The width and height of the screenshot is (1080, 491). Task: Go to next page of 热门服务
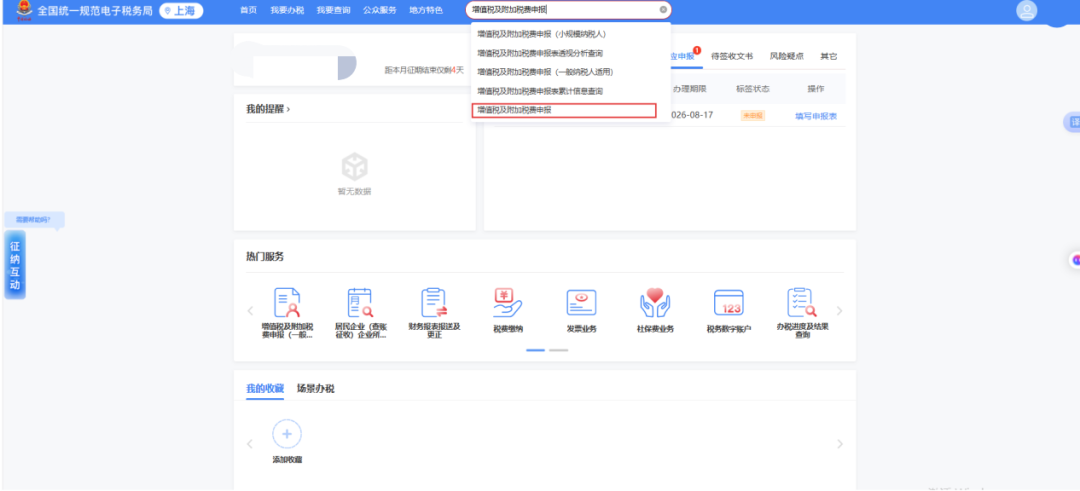pyautogui.click(x=839, y=311)
